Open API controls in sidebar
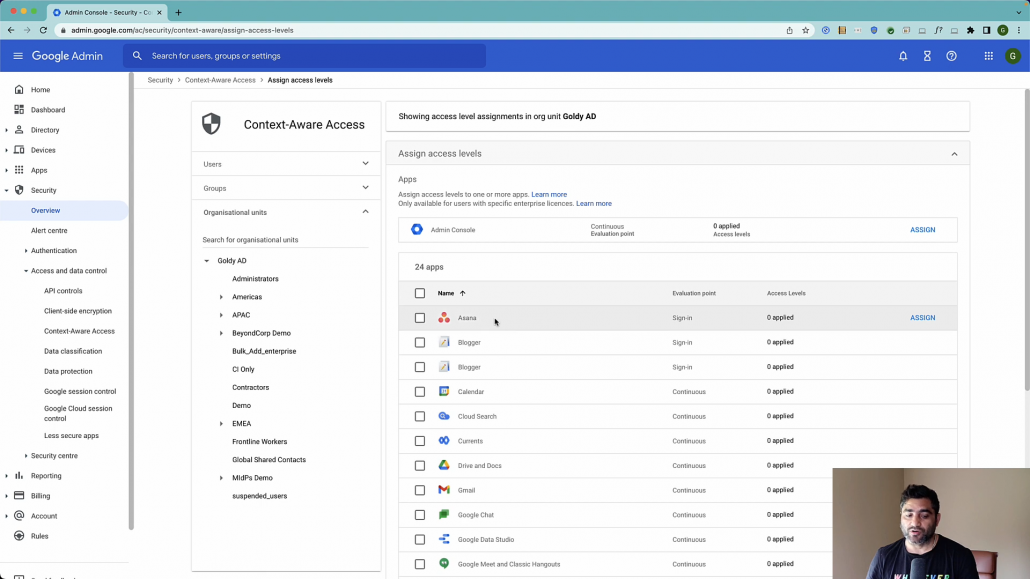This screenshot has width=1030, height=579. point(63,290)
